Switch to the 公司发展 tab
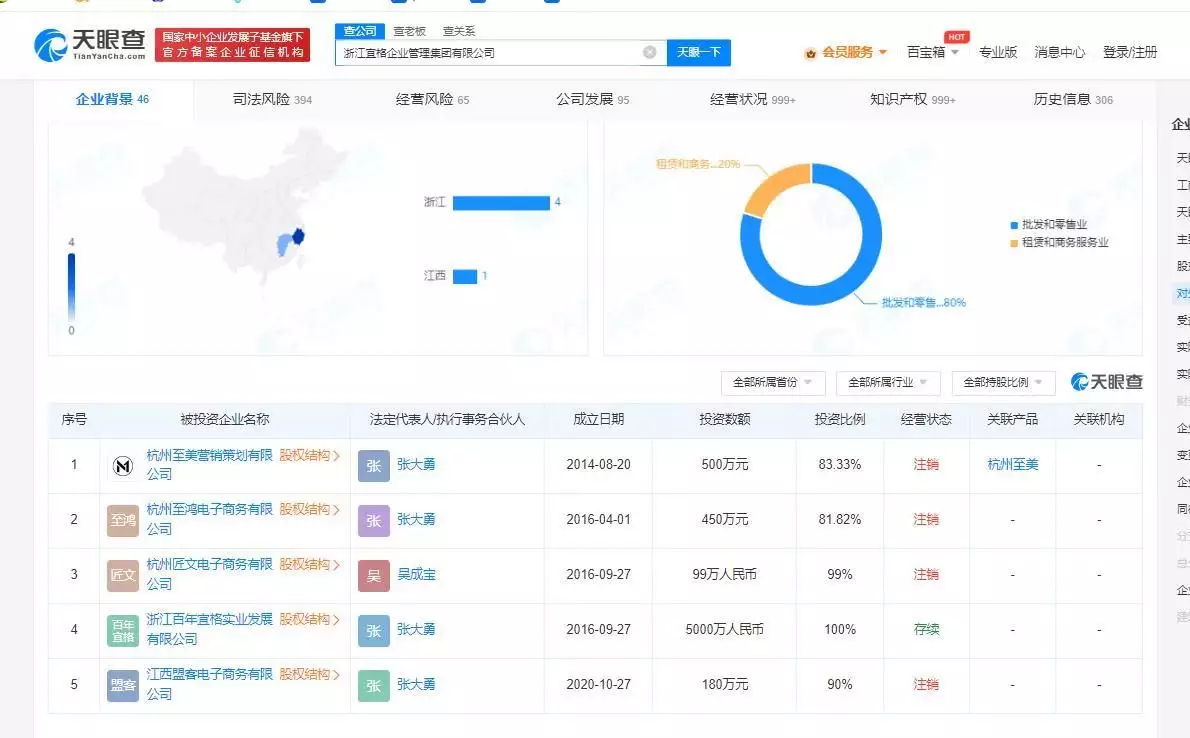The height and width of the screenshot is (738, 1190). click(x=593, y=99)
